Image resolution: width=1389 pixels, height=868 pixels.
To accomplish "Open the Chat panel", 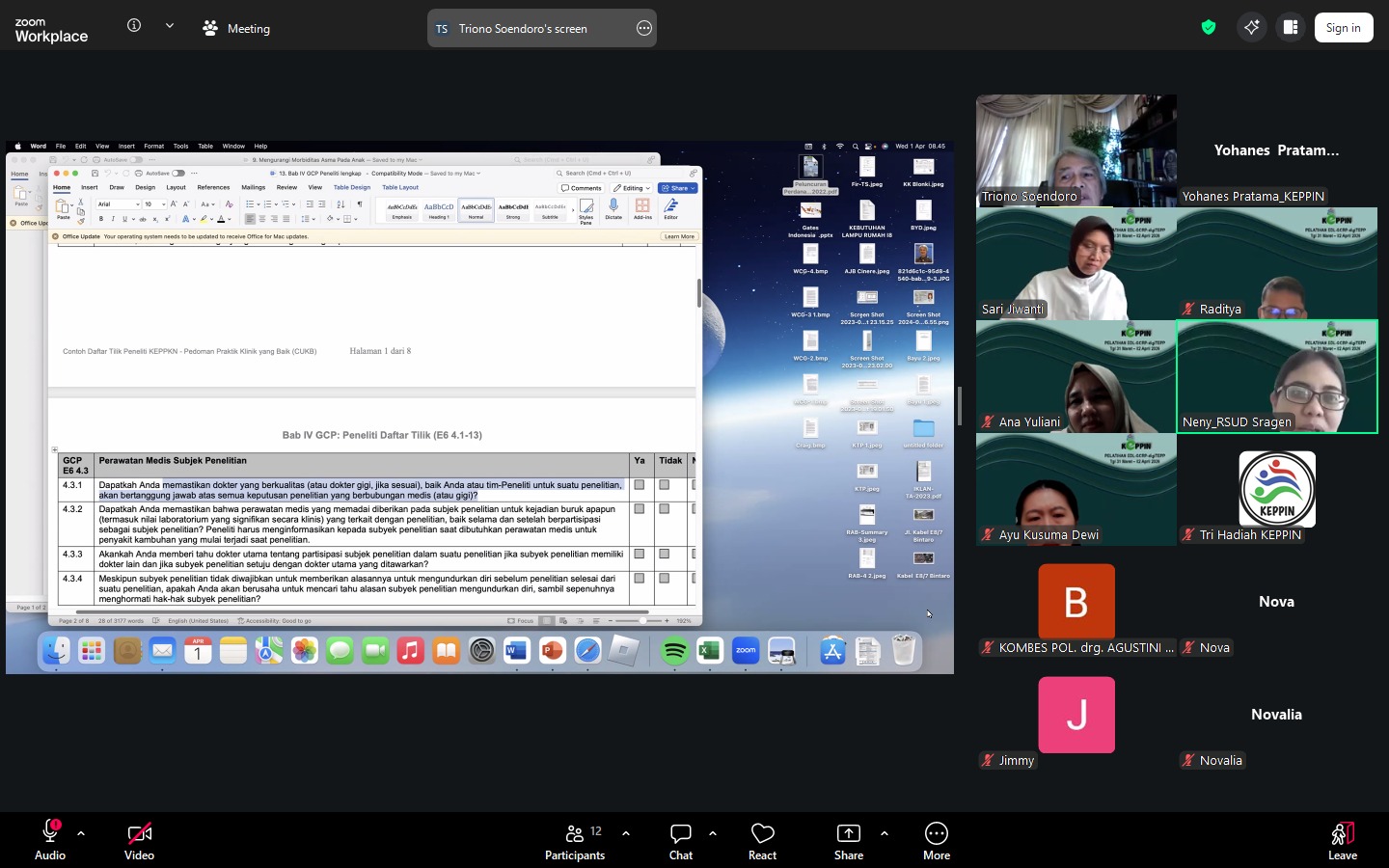I will pos(681,833).
